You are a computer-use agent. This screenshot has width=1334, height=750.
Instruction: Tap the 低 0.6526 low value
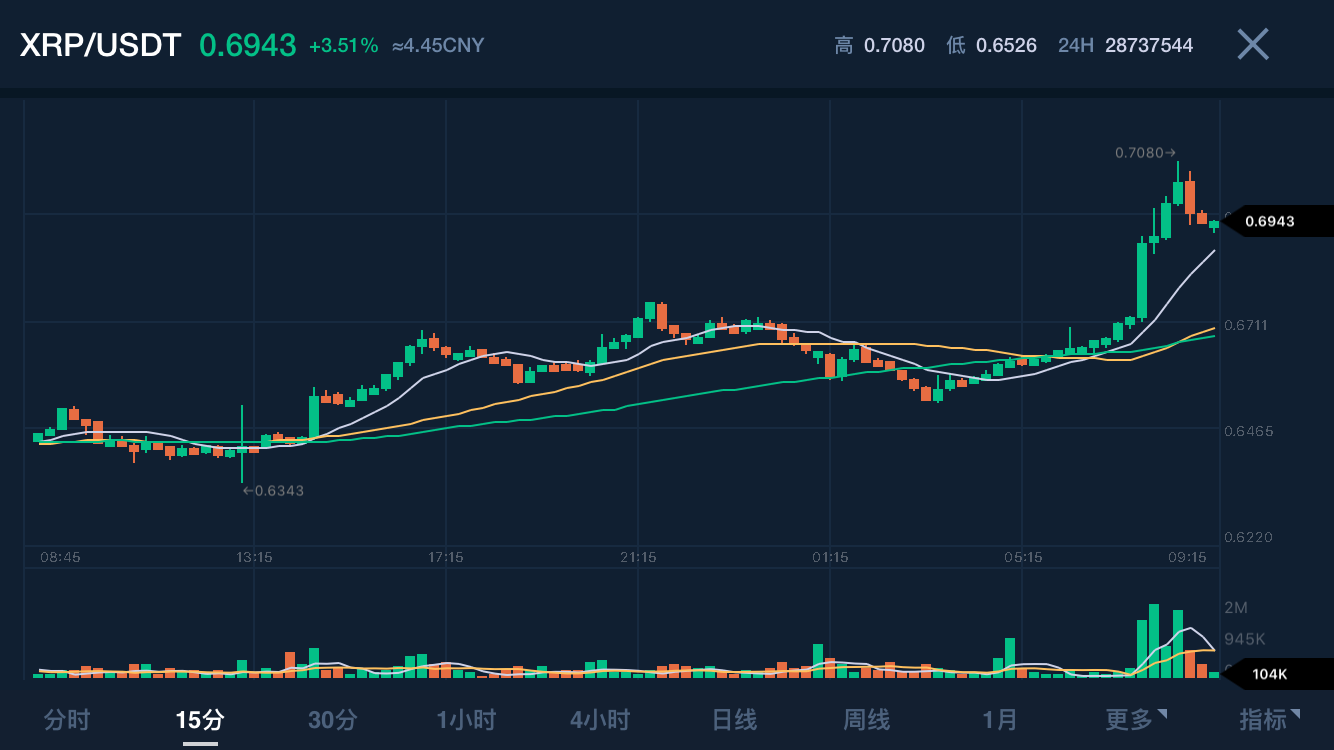pos(991,46)
